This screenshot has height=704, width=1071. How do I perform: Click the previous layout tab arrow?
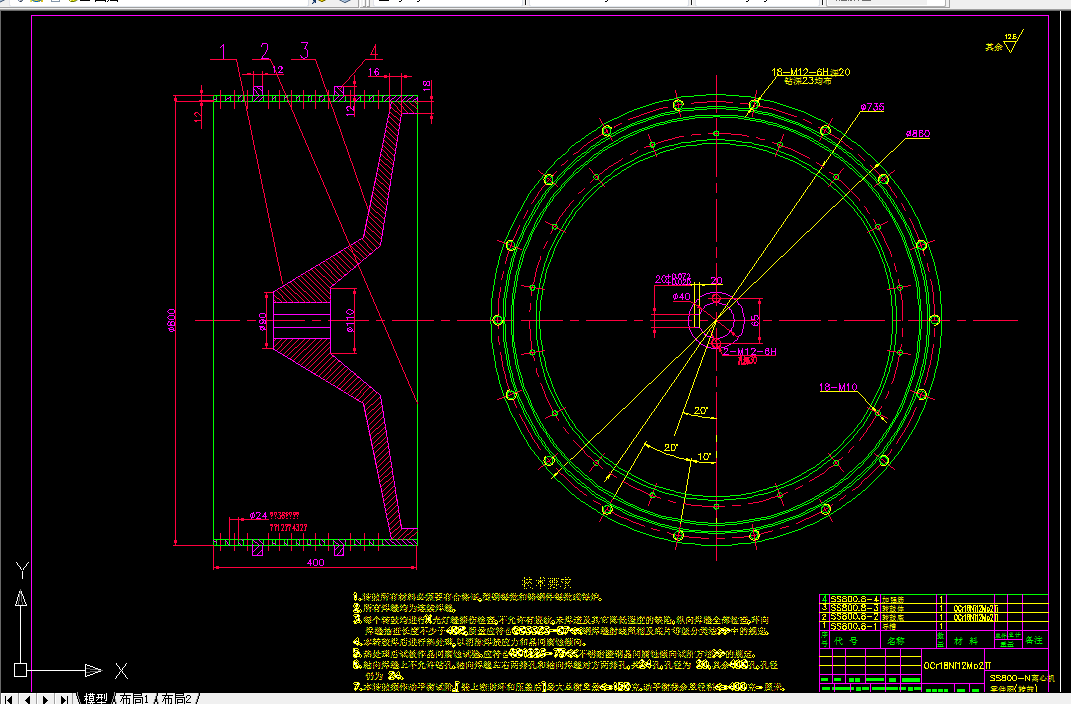point(27,699)
